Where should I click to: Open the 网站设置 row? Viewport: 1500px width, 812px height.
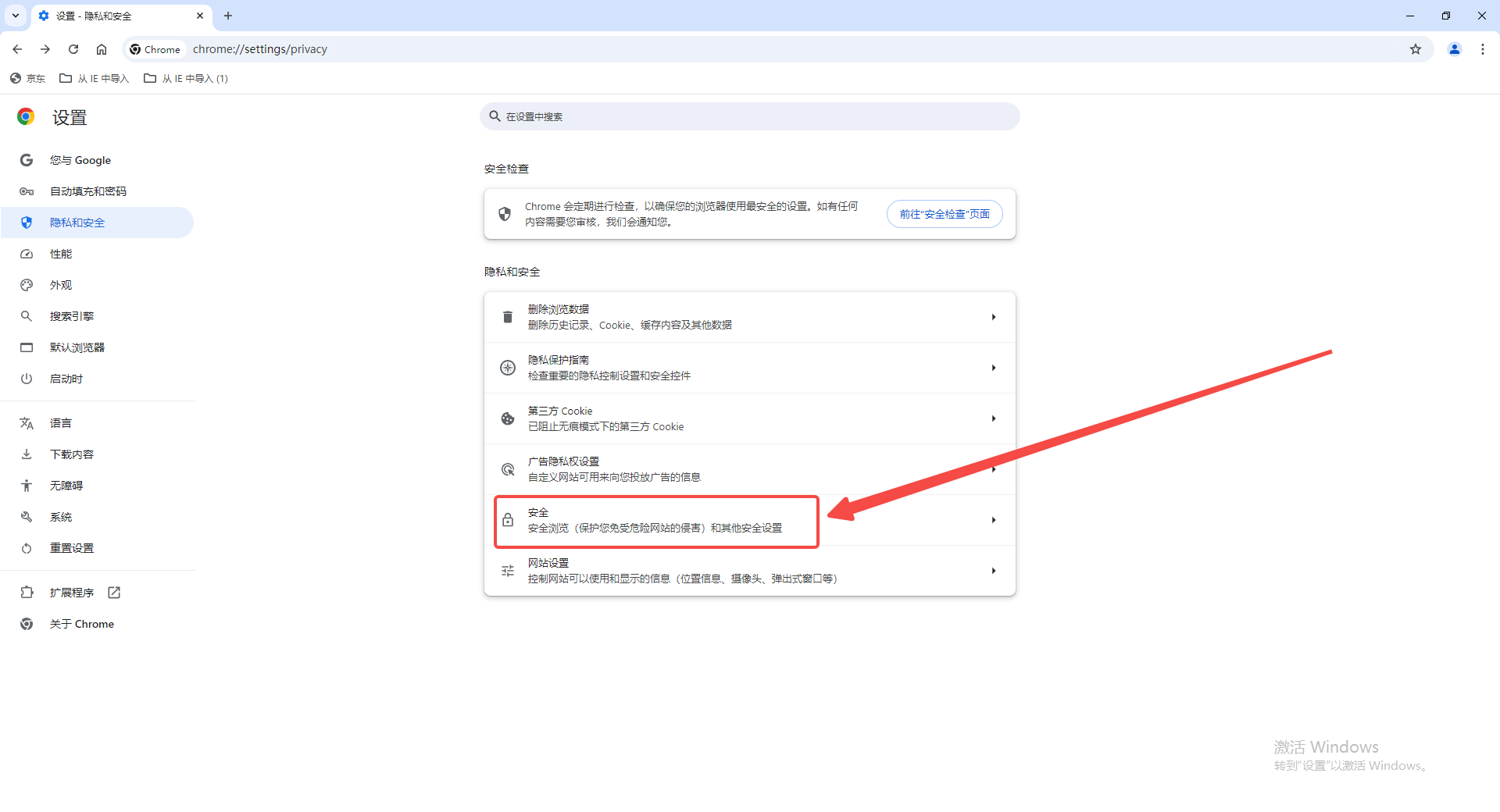click(x=750, y=571)
